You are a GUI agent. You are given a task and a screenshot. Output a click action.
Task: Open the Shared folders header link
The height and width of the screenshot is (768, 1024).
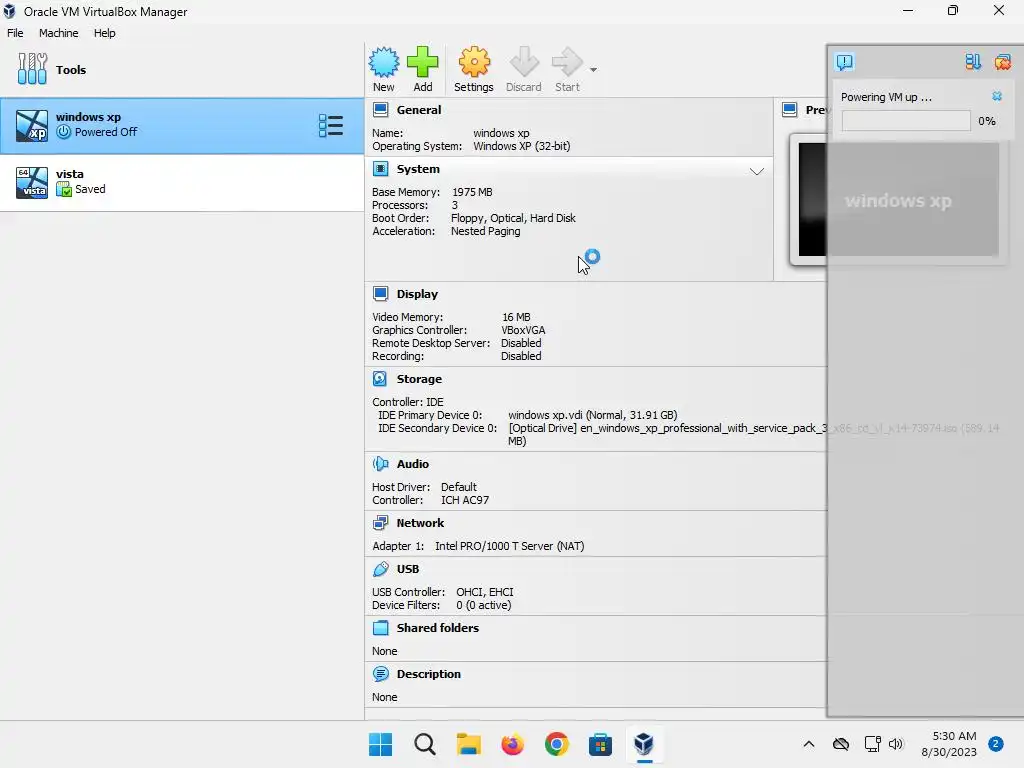[x=438, y=628]
